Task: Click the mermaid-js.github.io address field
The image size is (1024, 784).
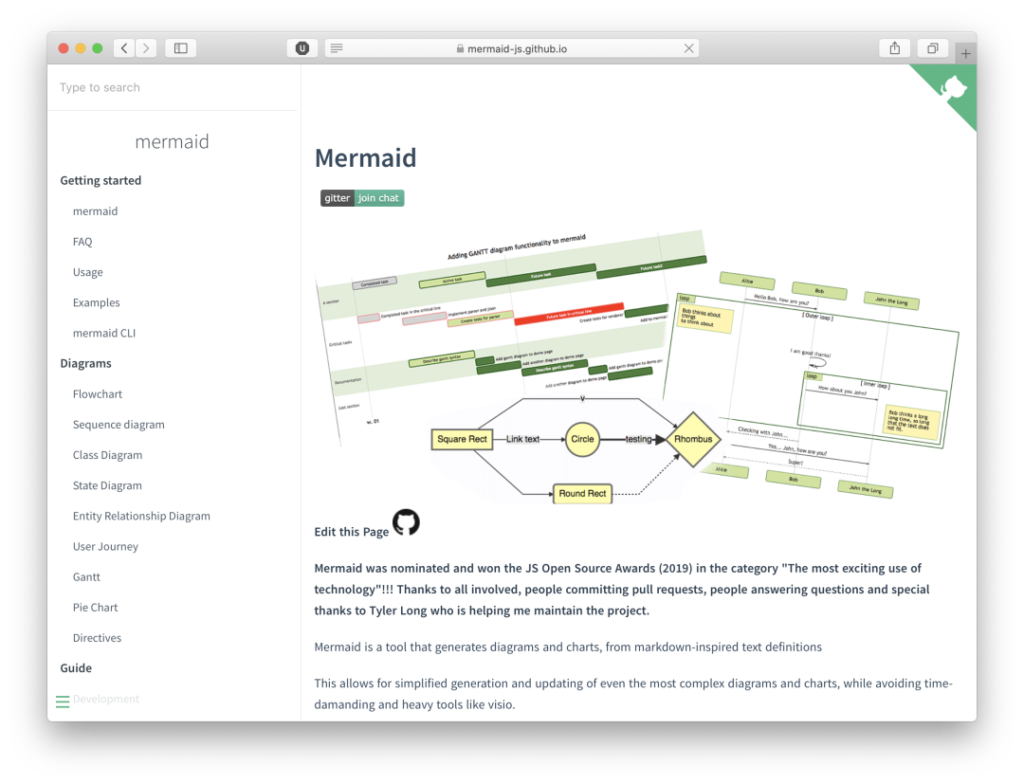Action: click(x=512, y=48)
